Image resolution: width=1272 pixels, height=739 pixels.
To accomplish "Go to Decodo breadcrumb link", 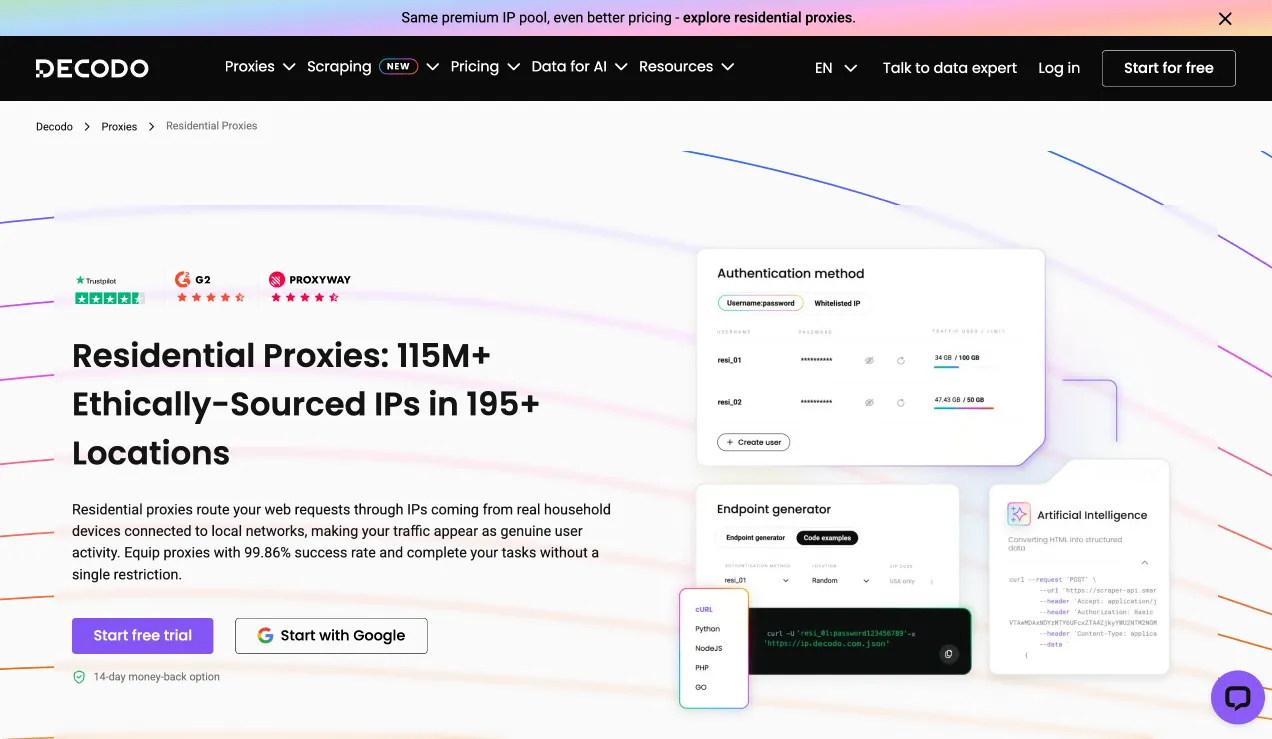I will tap(54, 127).
